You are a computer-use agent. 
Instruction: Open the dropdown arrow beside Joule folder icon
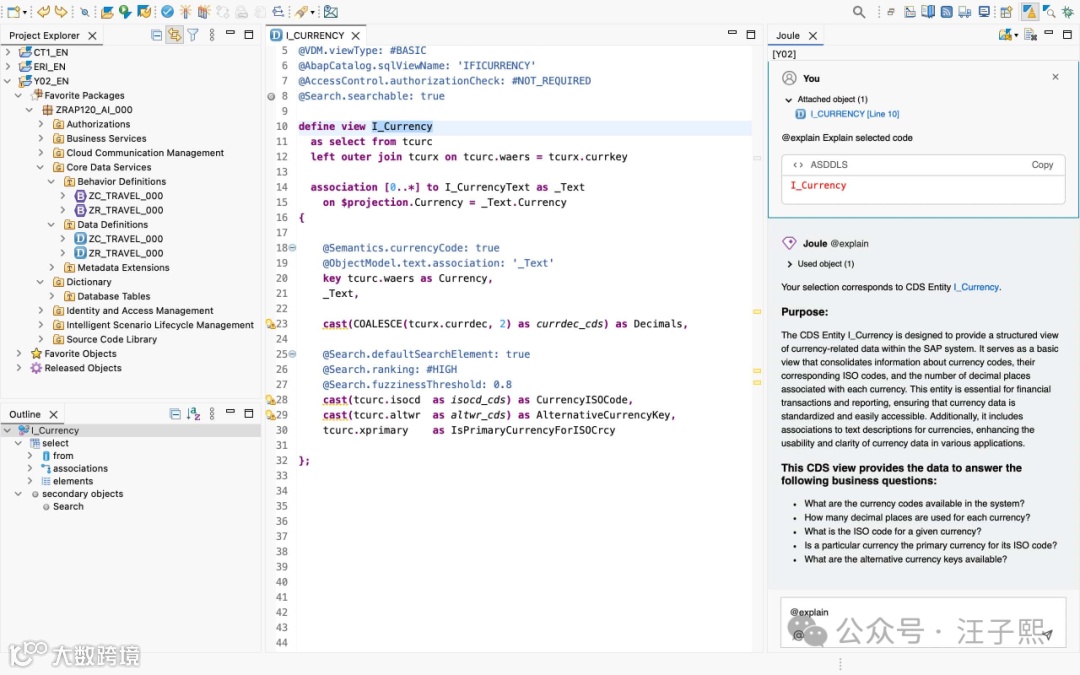(1016, 36)
